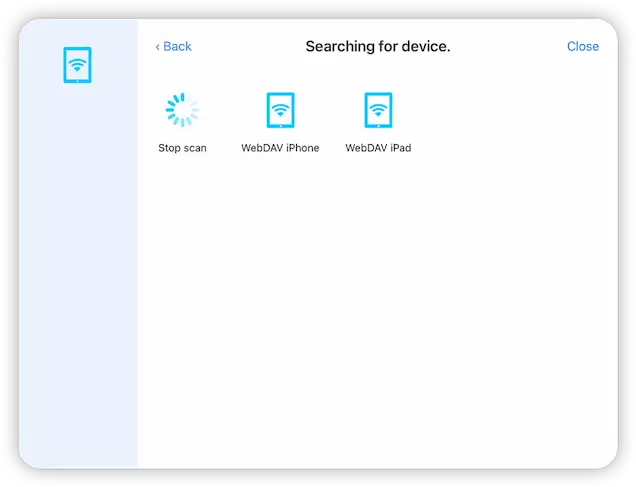Select the Wi-Fi device icon in the sidebar
Image resolution: width=636 pixels, height=487 pixels.
[x=77, y=67]
